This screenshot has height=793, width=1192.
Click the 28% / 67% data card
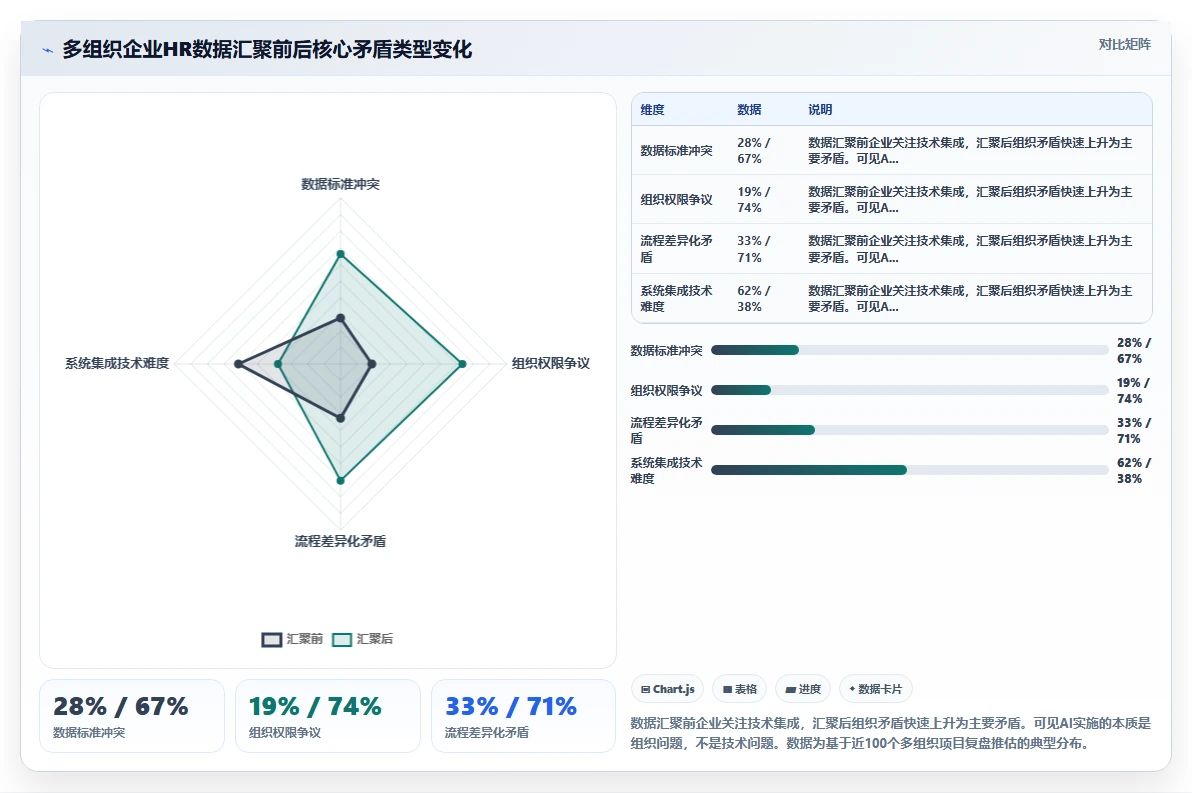(132, 715)
